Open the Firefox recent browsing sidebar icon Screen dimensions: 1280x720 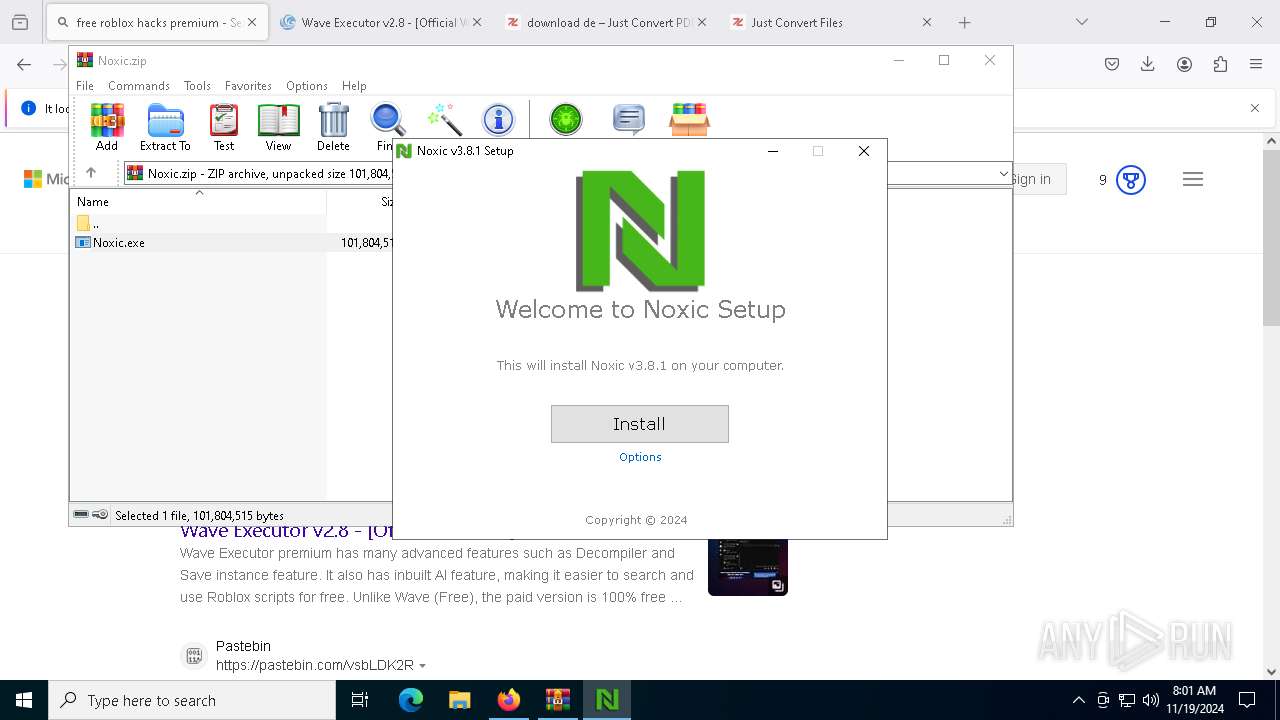coord(20,22)
